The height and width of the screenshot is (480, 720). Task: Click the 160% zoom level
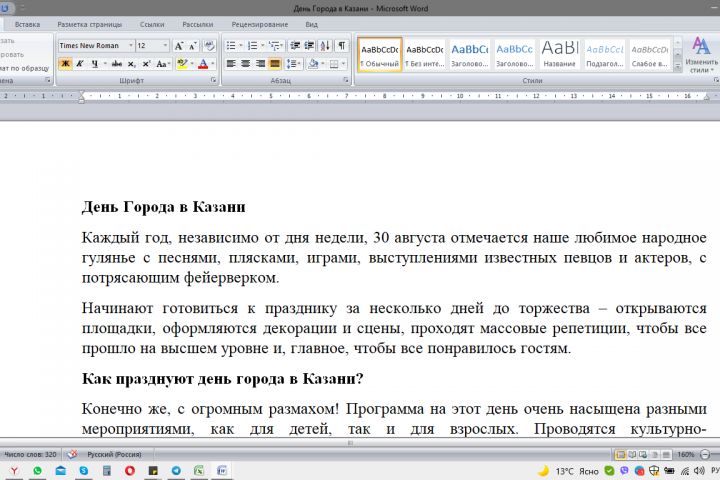(x=686, y=455)
